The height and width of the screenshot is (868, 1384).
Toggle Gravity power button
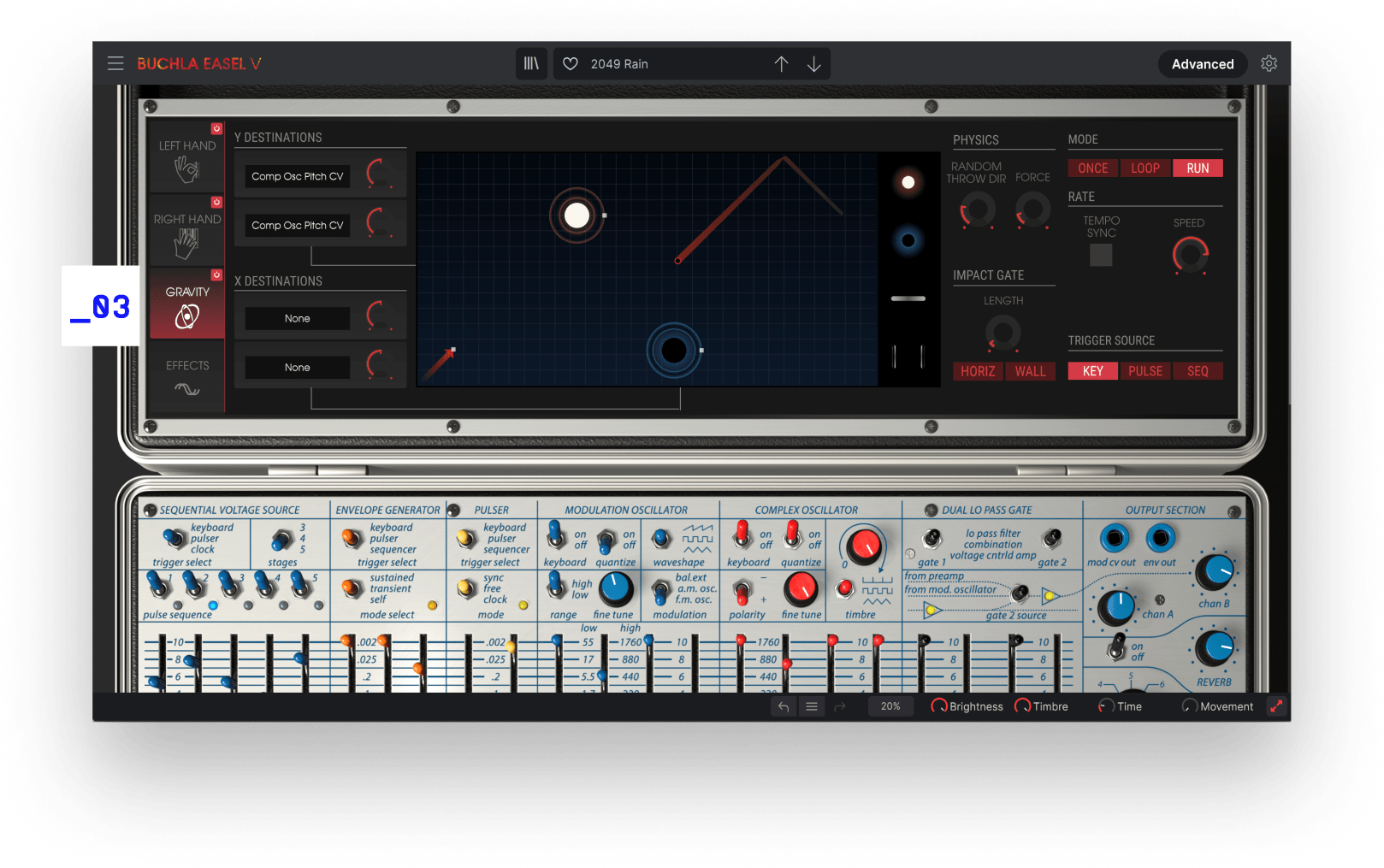(x=217, y=275)
